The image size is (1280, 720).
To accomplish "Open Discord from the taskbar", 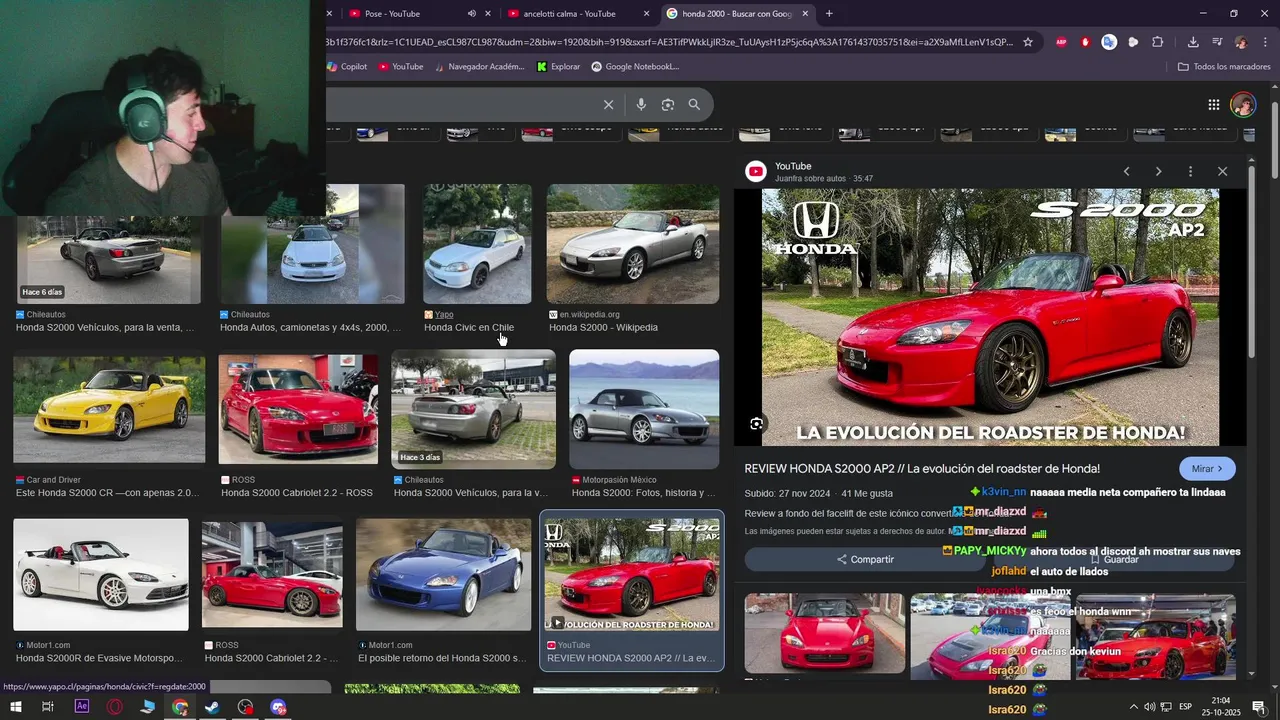I will coord(278,707).
